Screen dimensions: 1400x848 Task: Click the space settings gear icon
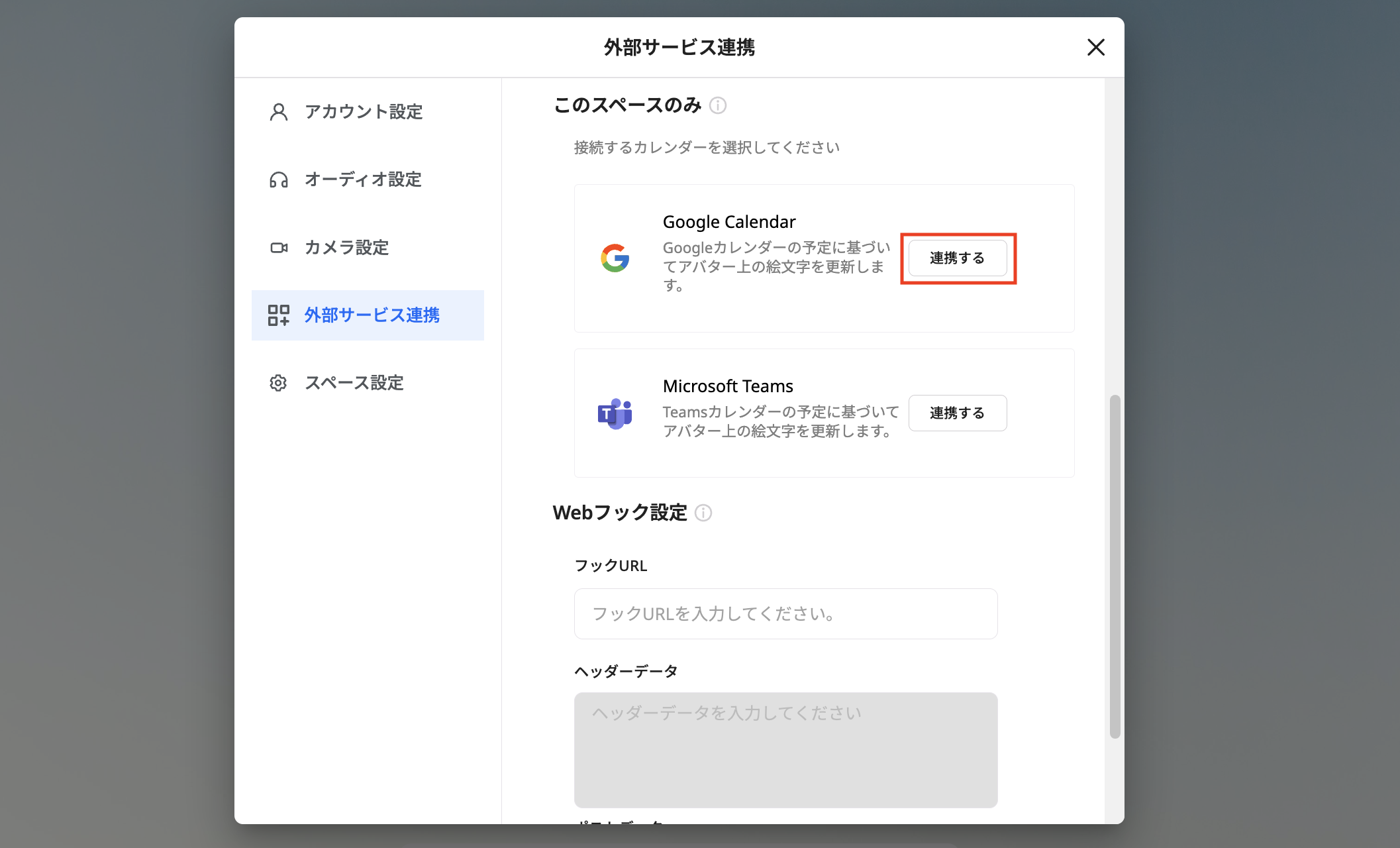click(278, 383)
